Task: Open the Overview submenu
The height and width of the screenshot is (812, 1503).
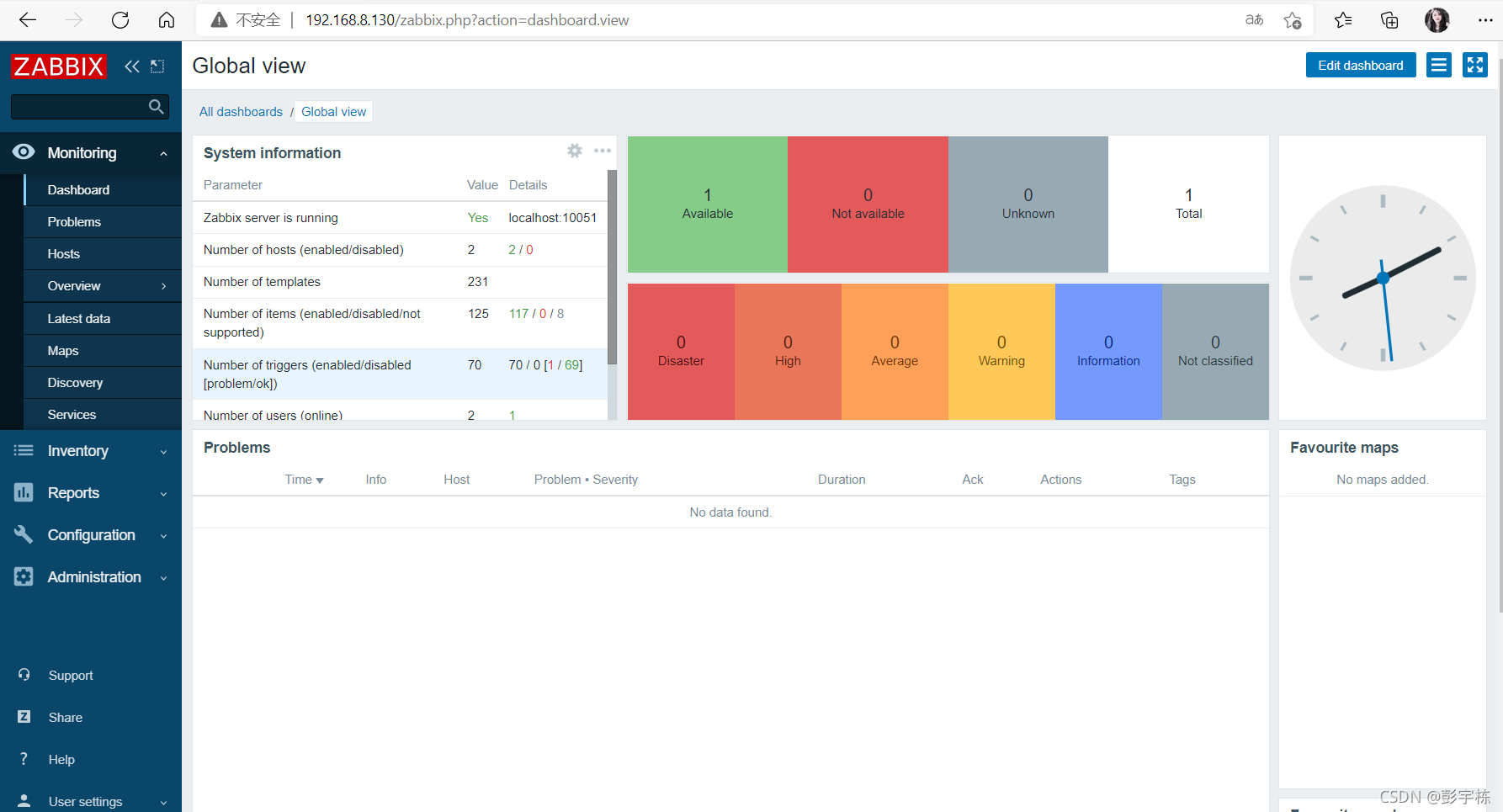Action: [x=103, y=286]
